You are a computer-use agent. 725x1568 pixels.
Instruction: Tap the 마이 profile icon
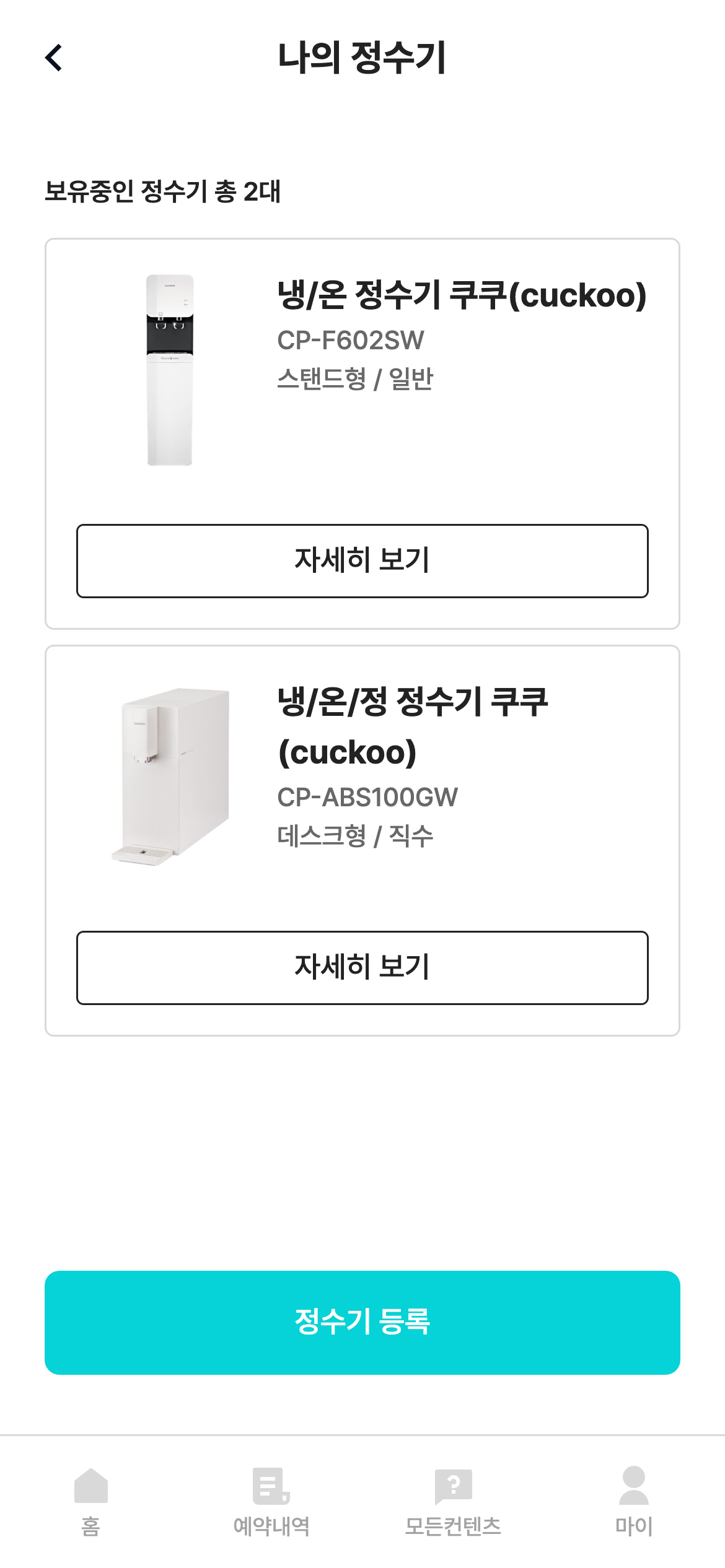tap(633, 1485)
